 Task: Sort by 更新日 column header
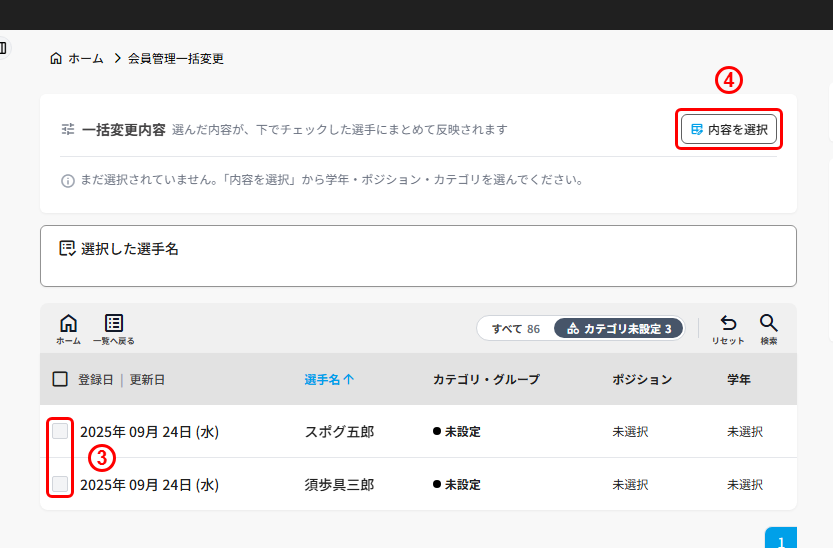pyautogui.click(x=147, y=380)
